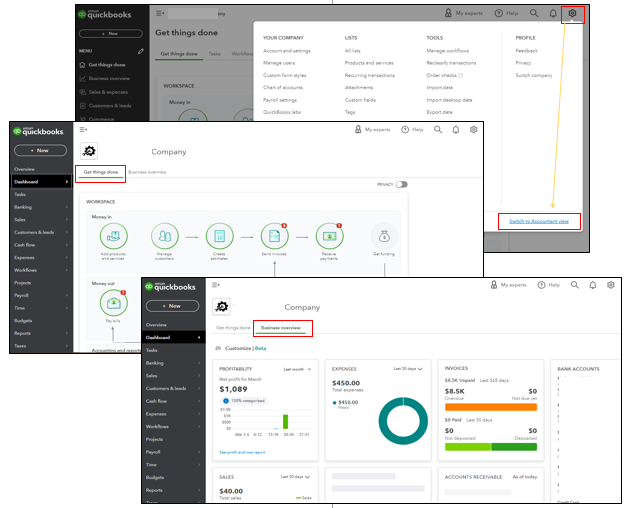Toggle the hamburger menu in middle screenshot

(x=83, y=129)
